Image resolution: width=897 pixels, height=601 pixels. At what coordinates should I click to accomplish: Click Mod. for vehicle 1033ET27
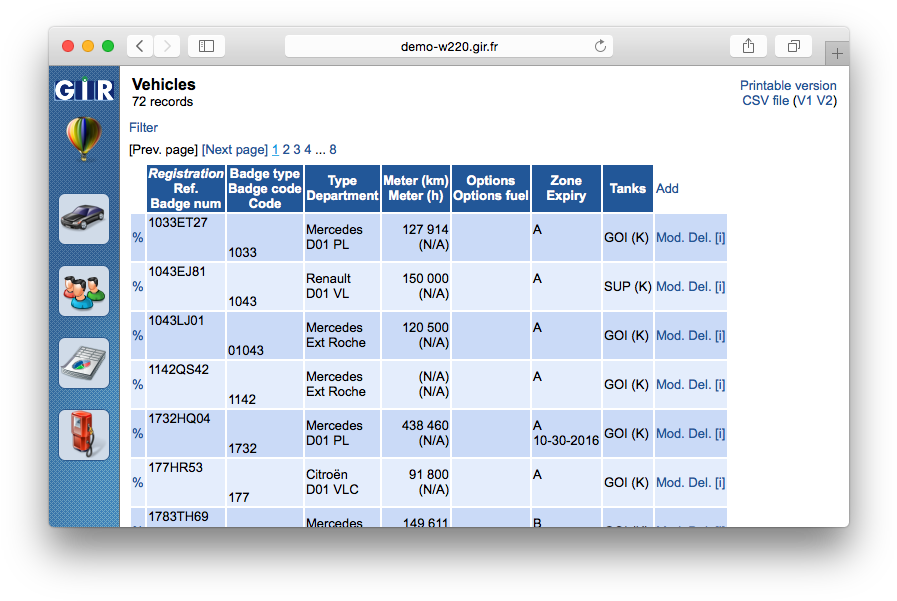point(670,238)
